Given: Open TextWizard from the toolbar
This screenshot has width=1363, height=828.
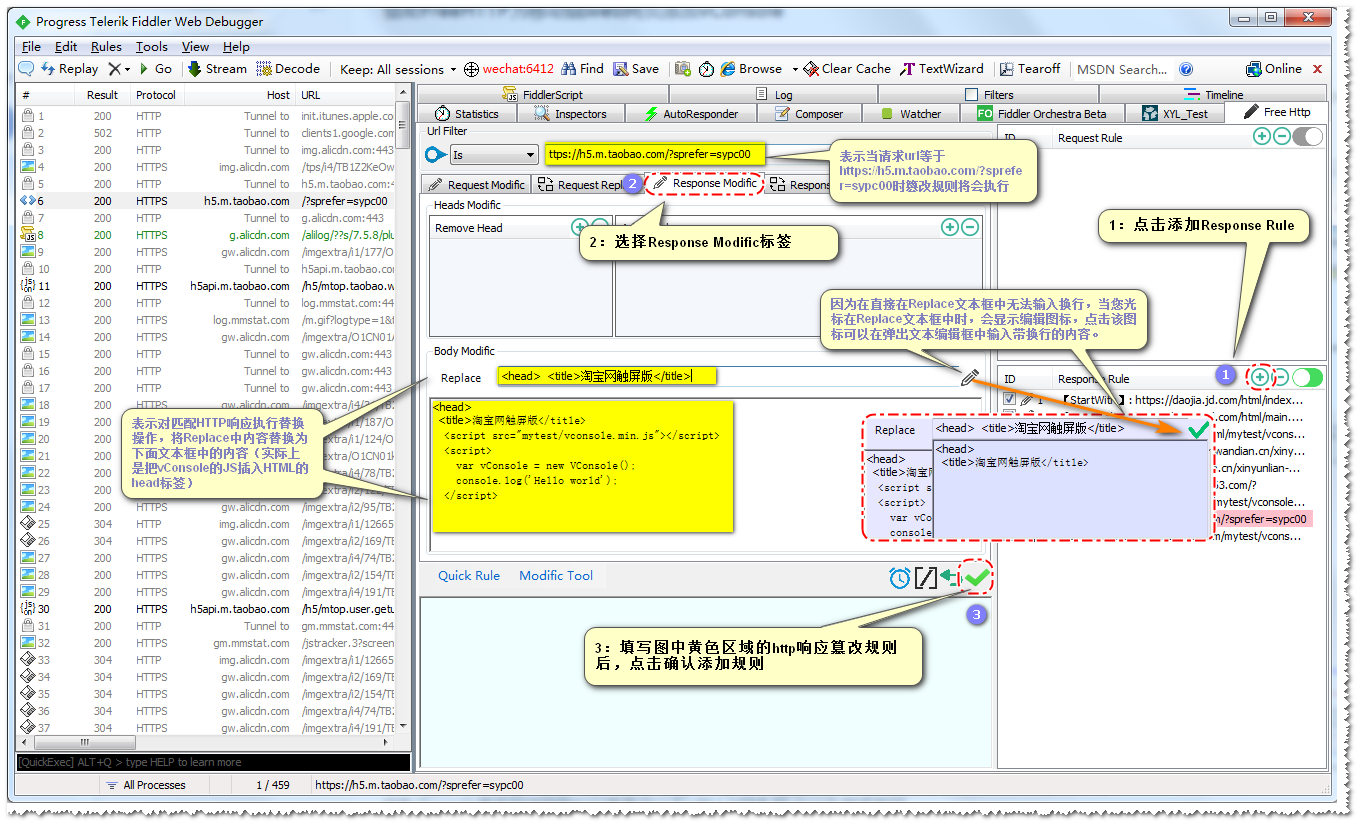Looking at the screenshot, I should point(942,69).
